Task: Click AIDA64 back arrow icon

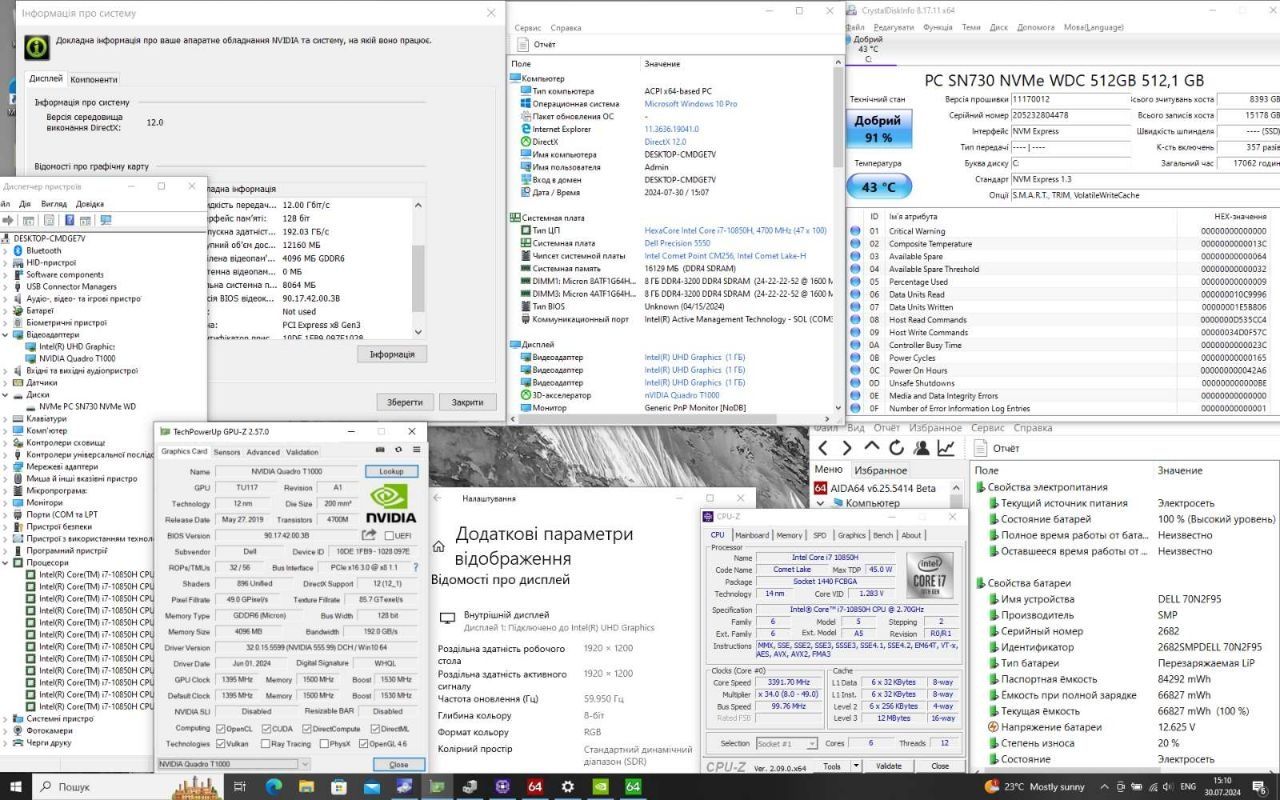Action: [x=822, y=448]
